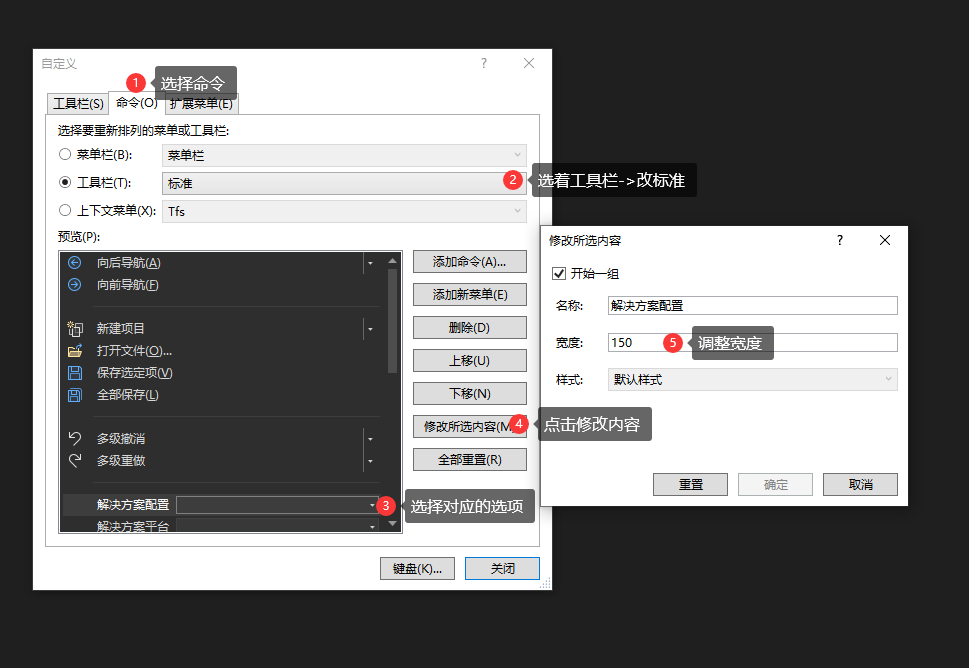Click the 重置 button
Screen dimensions: 969x668
pos(690,484)
